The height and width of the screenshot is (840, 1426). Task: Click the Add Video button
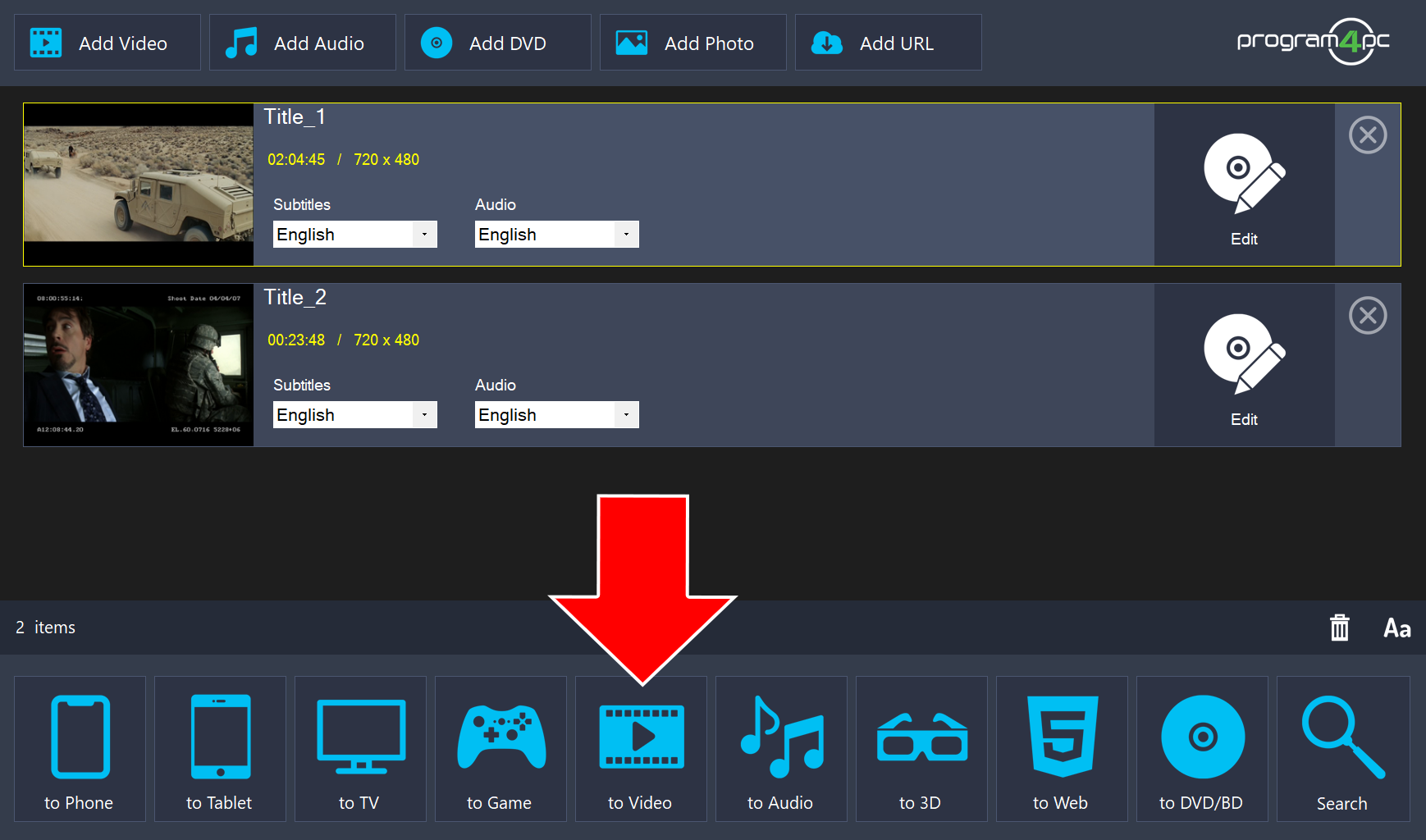(107, 43)
